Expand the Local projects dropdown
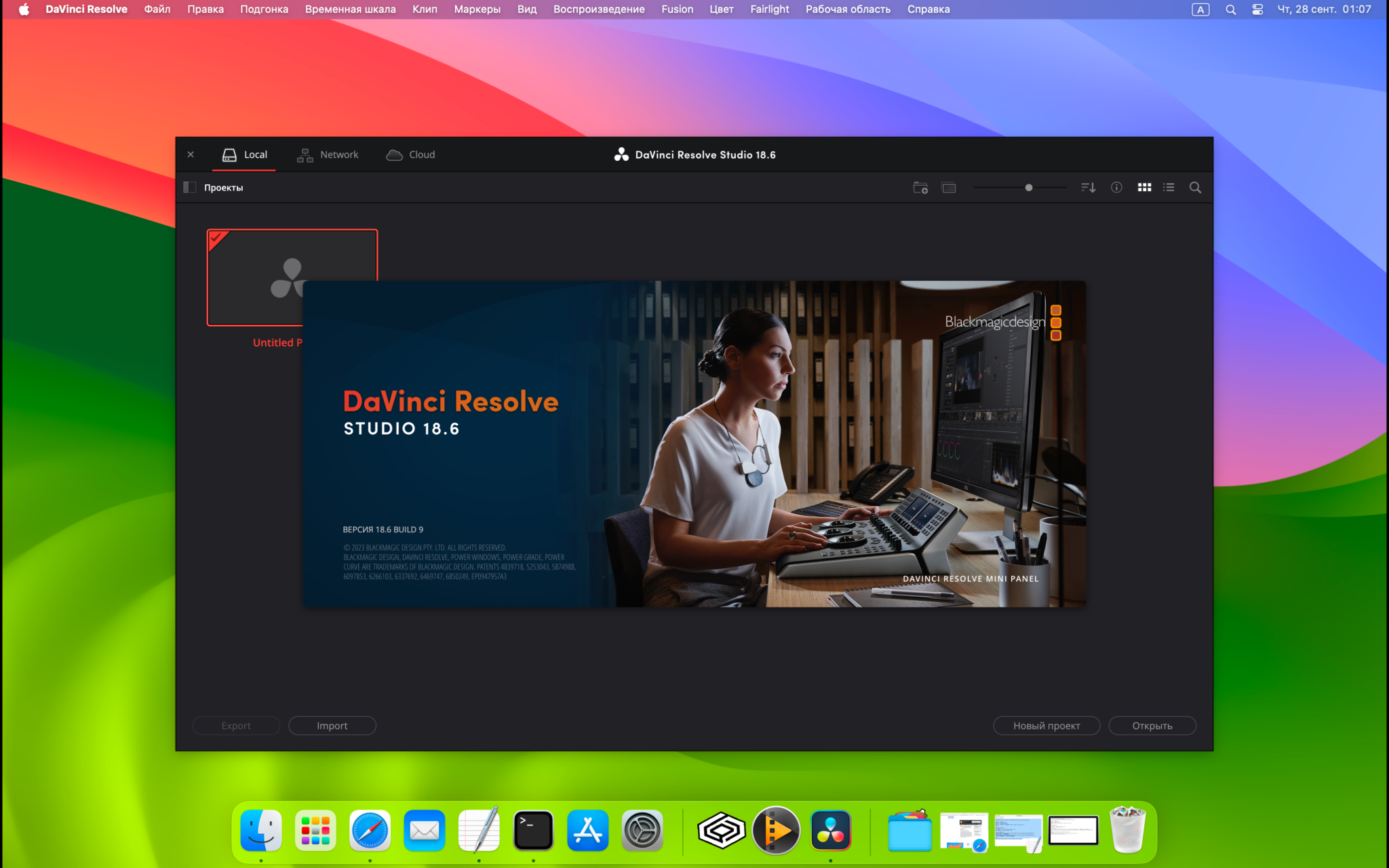This screenshot has height=868, width=1389. pyautogui.click(x=191, y=187)
